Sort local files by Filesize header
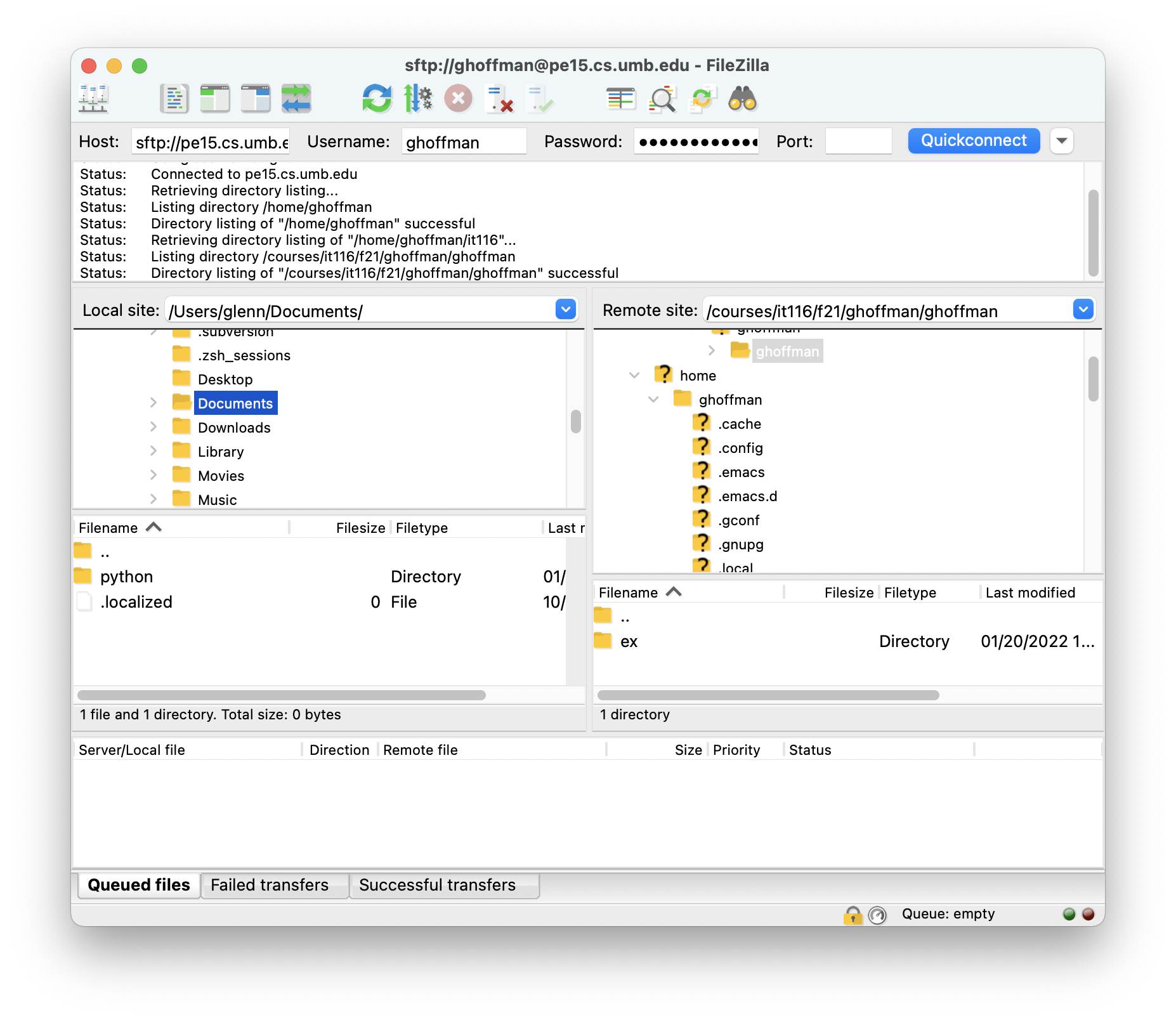This screenshot has height=1020, width=1176. click(x=360, y=528)
